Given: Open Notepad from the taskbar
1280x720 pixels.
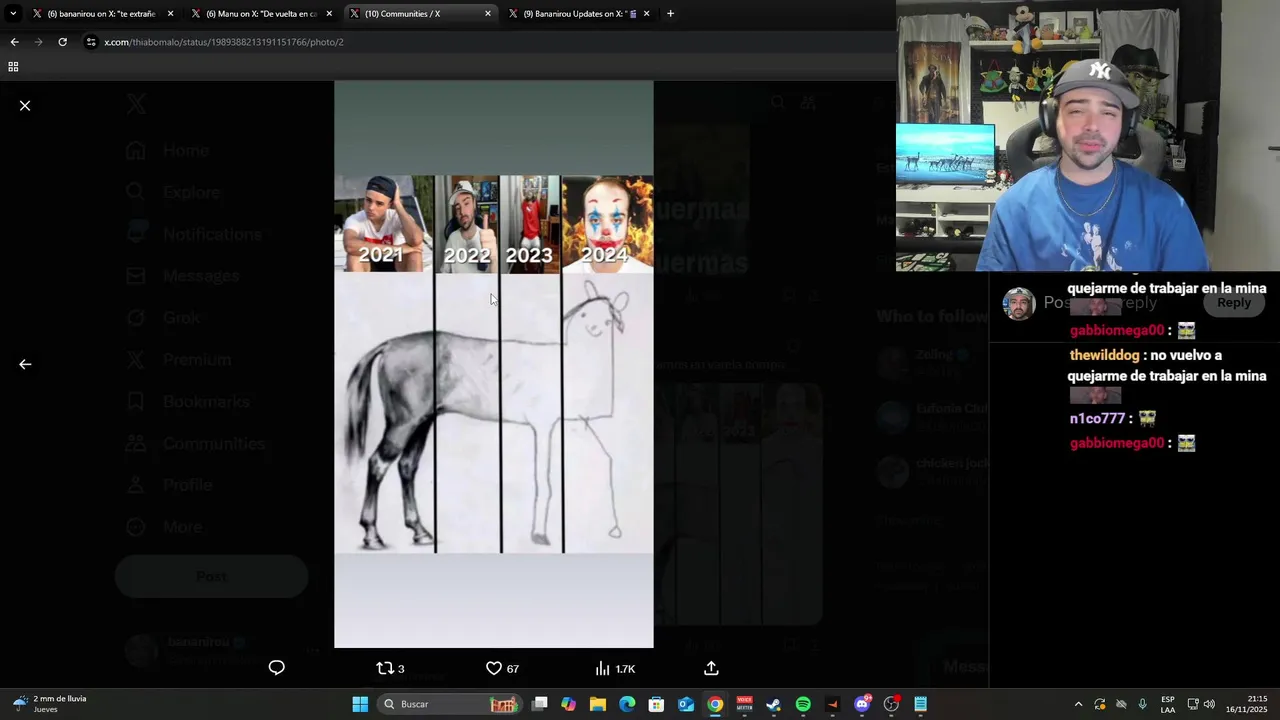Looking at the screenshot, I should (920, 704).
